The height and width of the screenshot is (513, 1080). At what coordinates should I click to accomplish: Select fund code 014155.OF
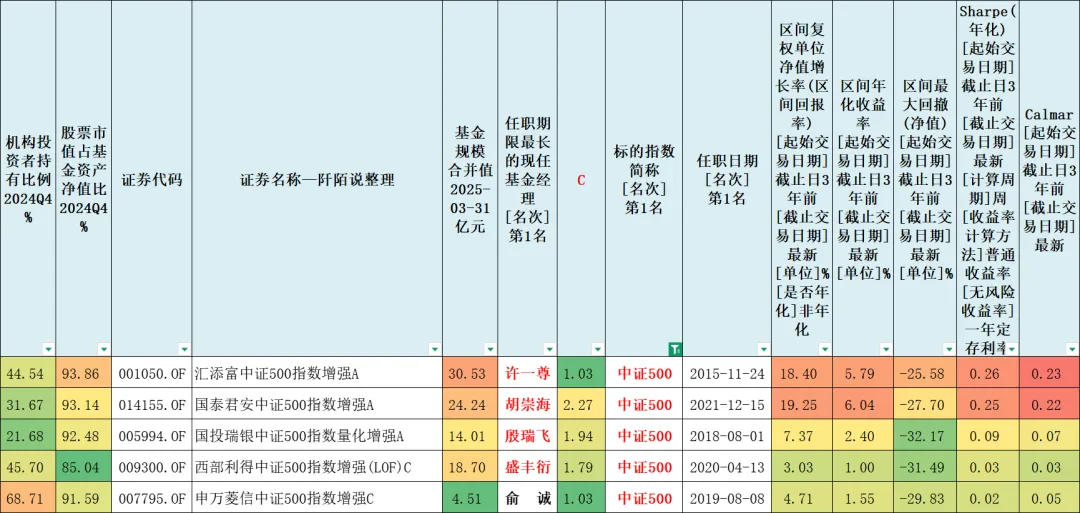tap(152, 404)
